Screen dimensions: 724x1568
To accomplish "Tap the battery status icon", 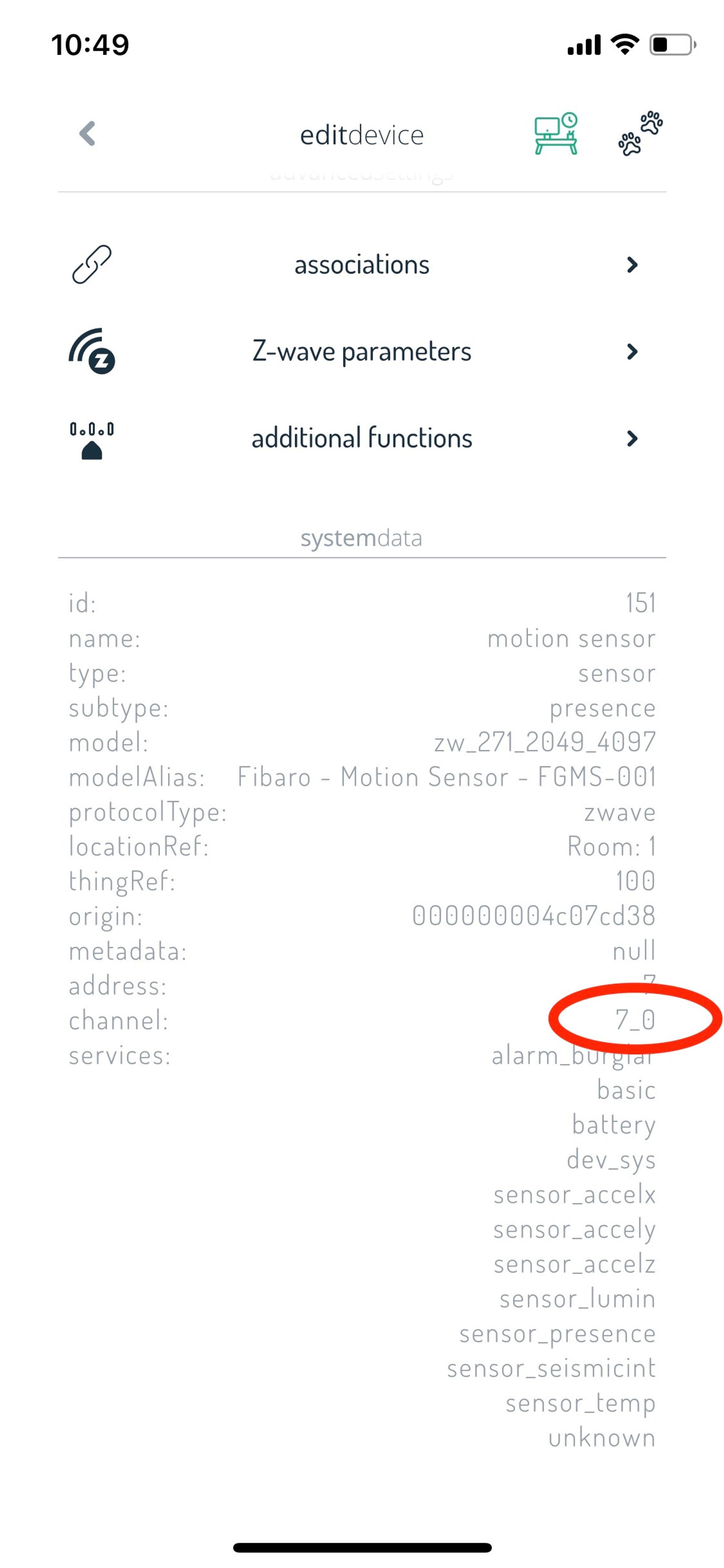I will click(673, 45).
